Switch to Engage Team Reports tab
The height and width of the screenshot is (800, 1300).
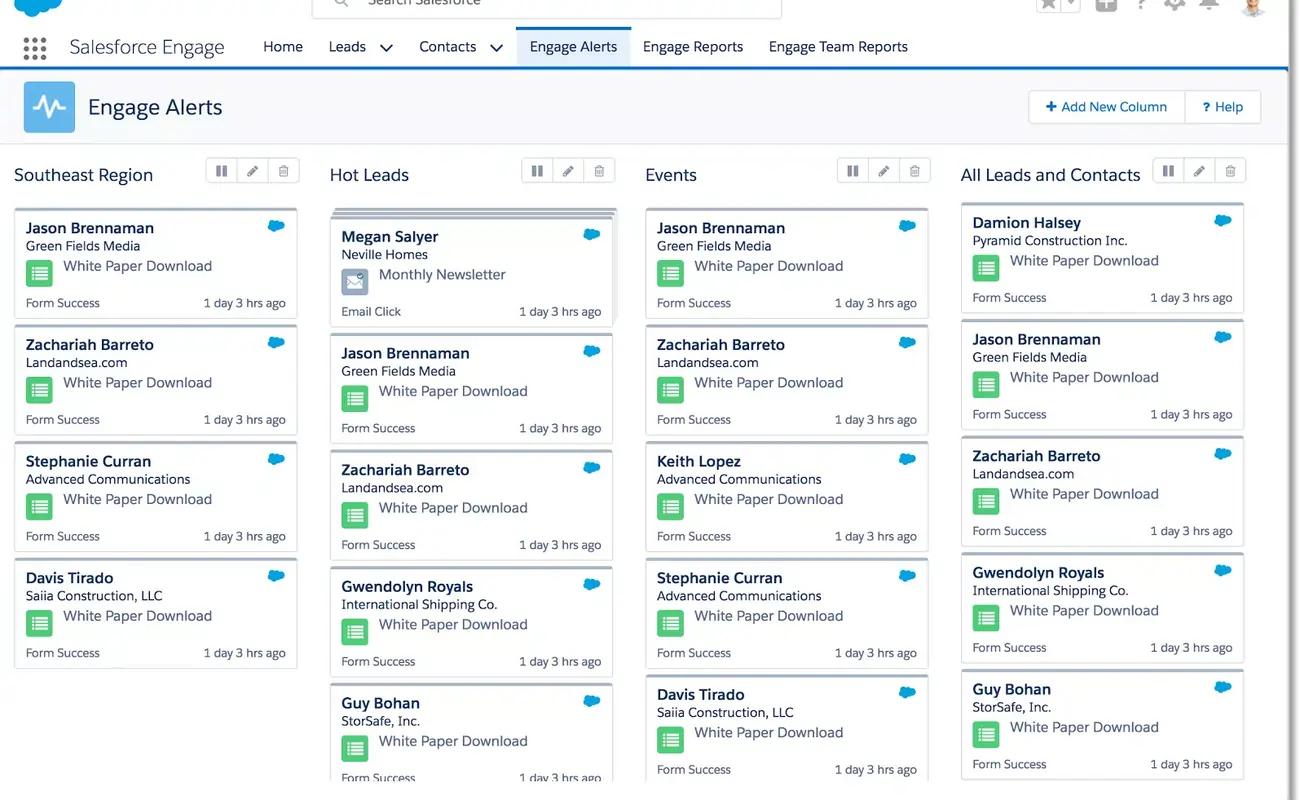(x=838, y=46)
